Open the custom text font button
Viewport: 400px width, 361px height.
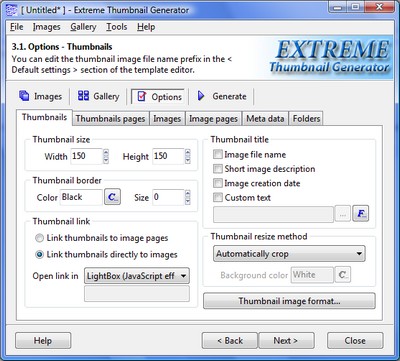pyautogui.click(x=361, y=214)
